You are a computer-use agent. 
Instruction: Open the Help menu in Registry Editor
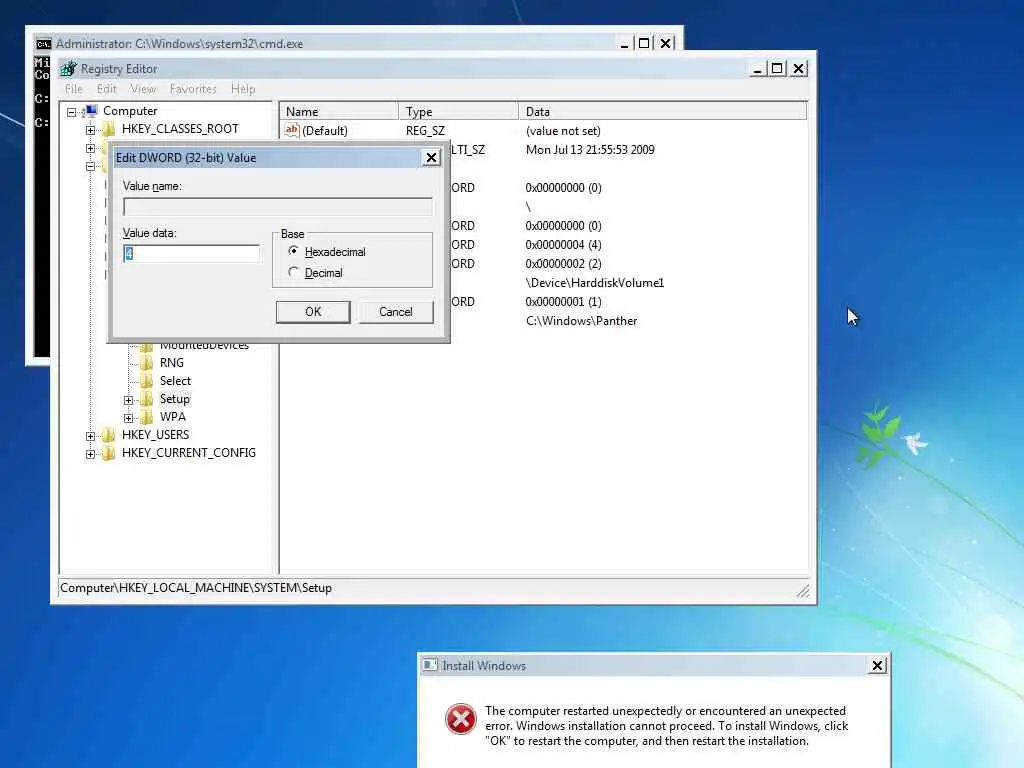point(243,89)
